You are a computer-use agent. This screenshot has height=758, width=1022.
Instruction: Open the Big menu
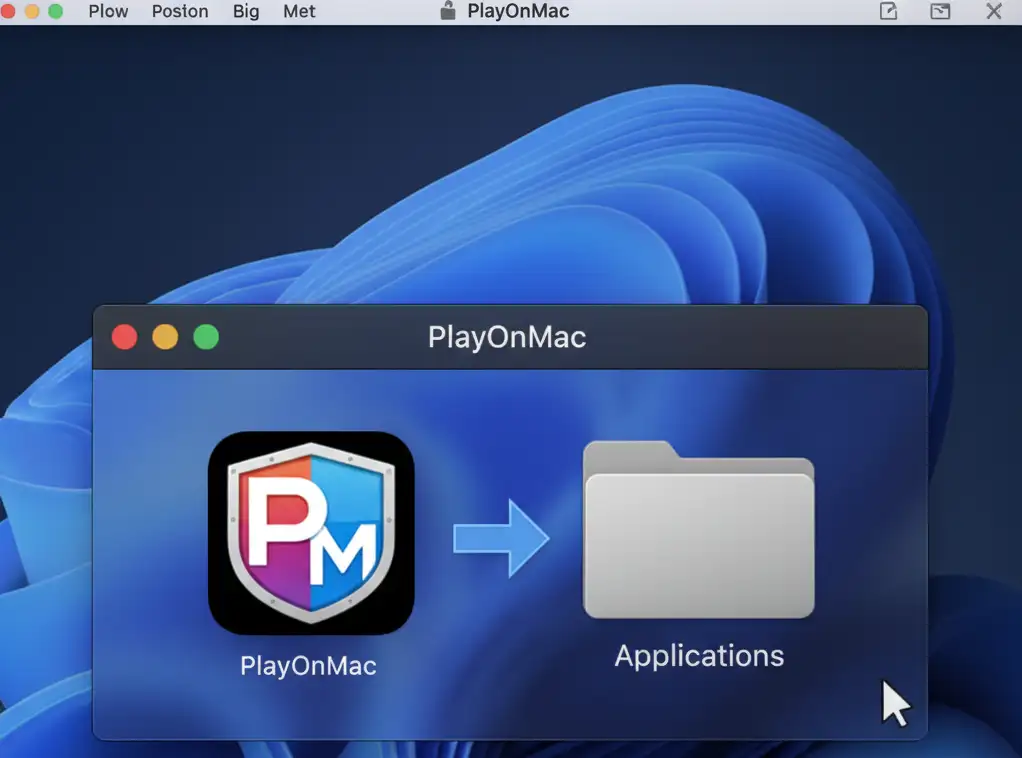point(245,11)
